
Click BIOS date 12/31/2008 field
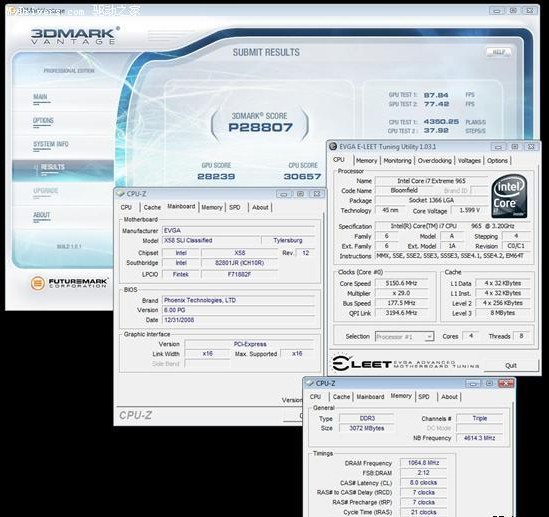pos(238,320)
